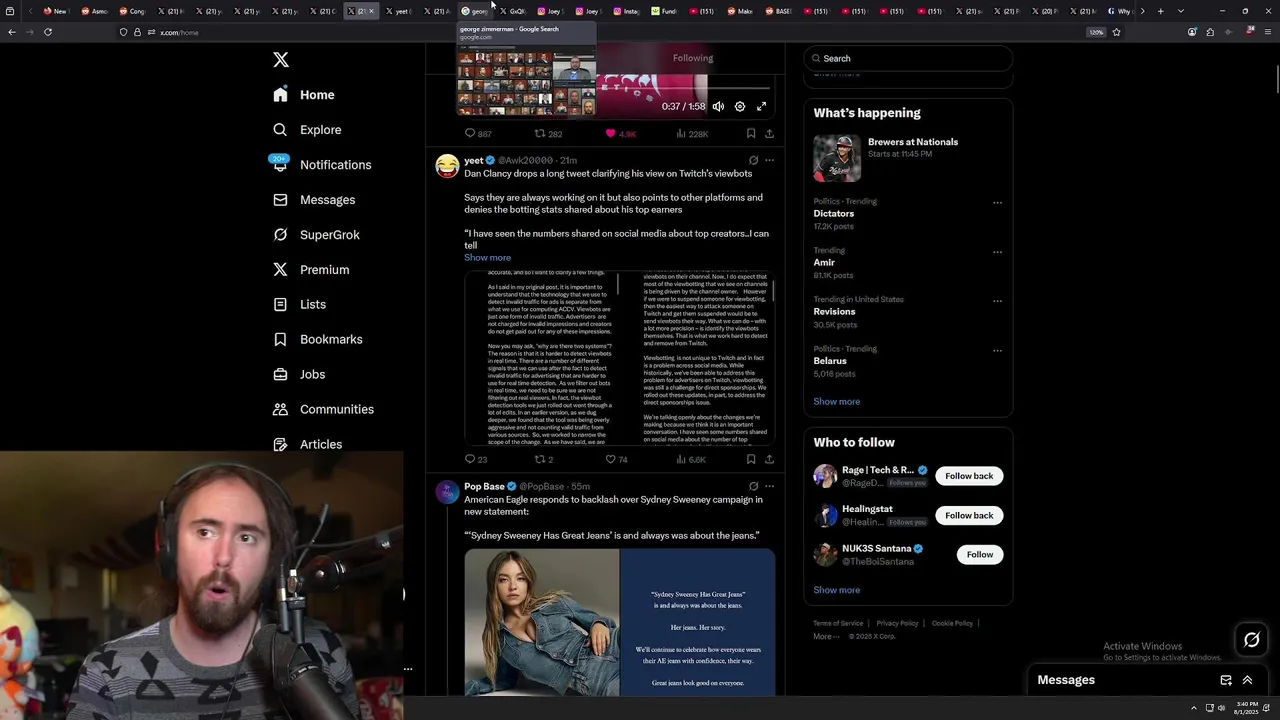Unlike the top video post (4.9K)
Screen dimensions: 1280x720
[619, 133]
